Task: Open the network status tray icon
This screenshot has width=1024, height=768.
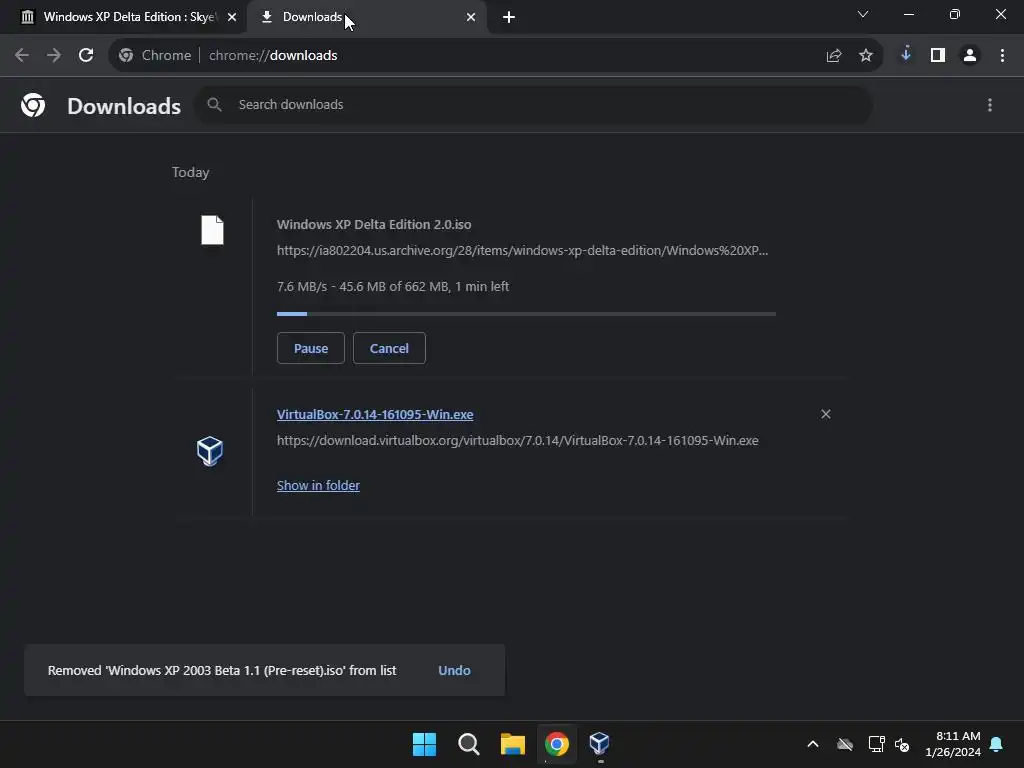Action: pos(876,744)
